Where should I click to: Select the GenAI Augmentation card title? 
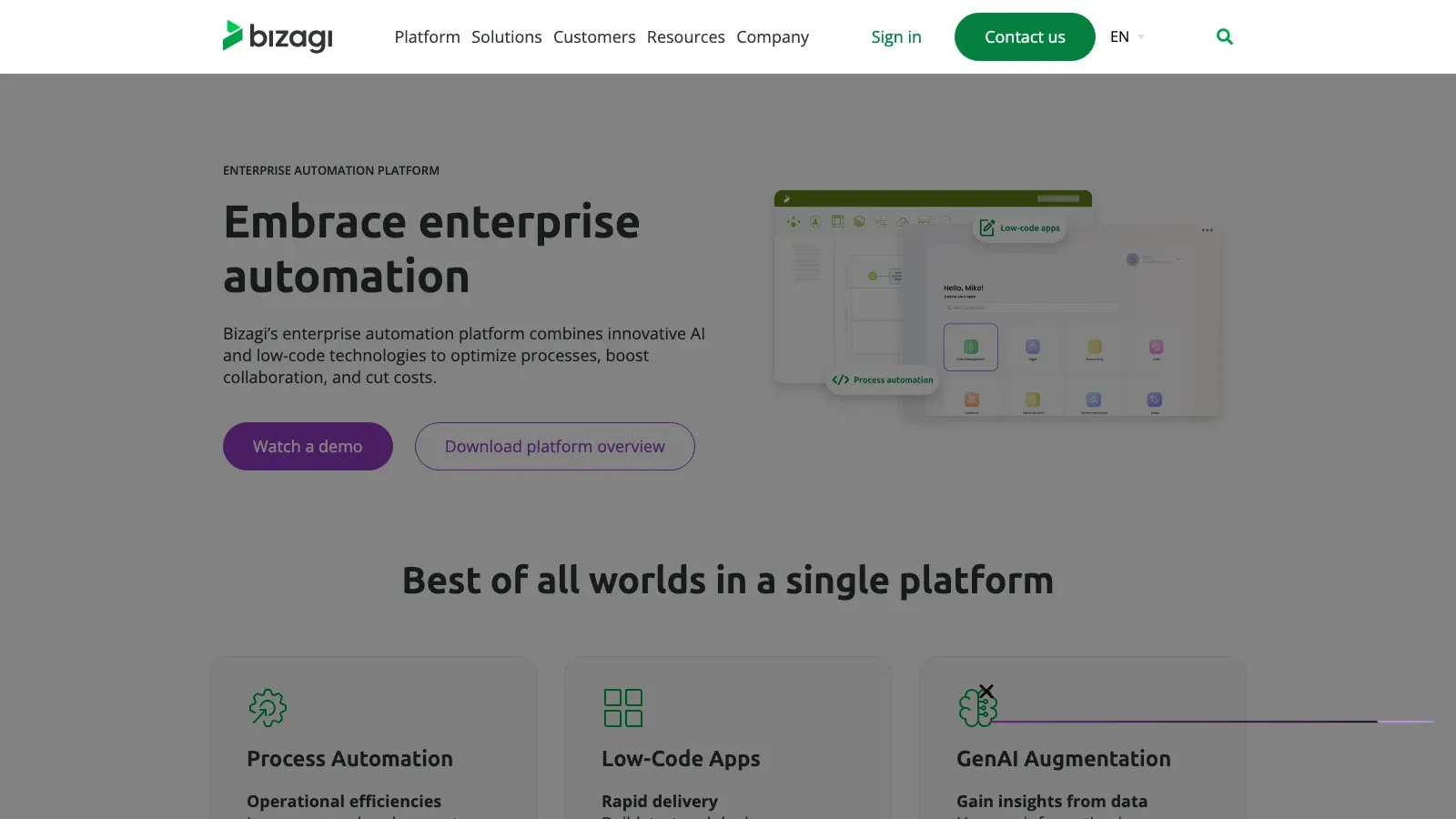tap(1064, 759)
